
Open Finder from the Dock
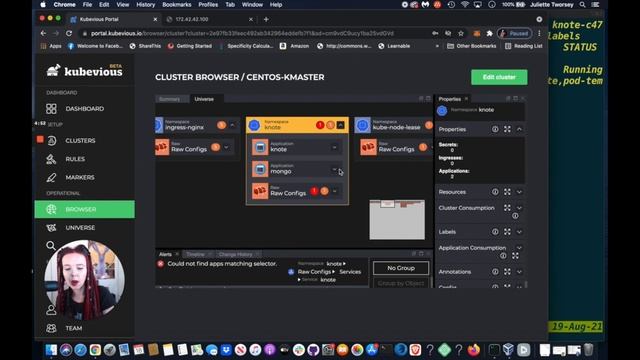51,350
